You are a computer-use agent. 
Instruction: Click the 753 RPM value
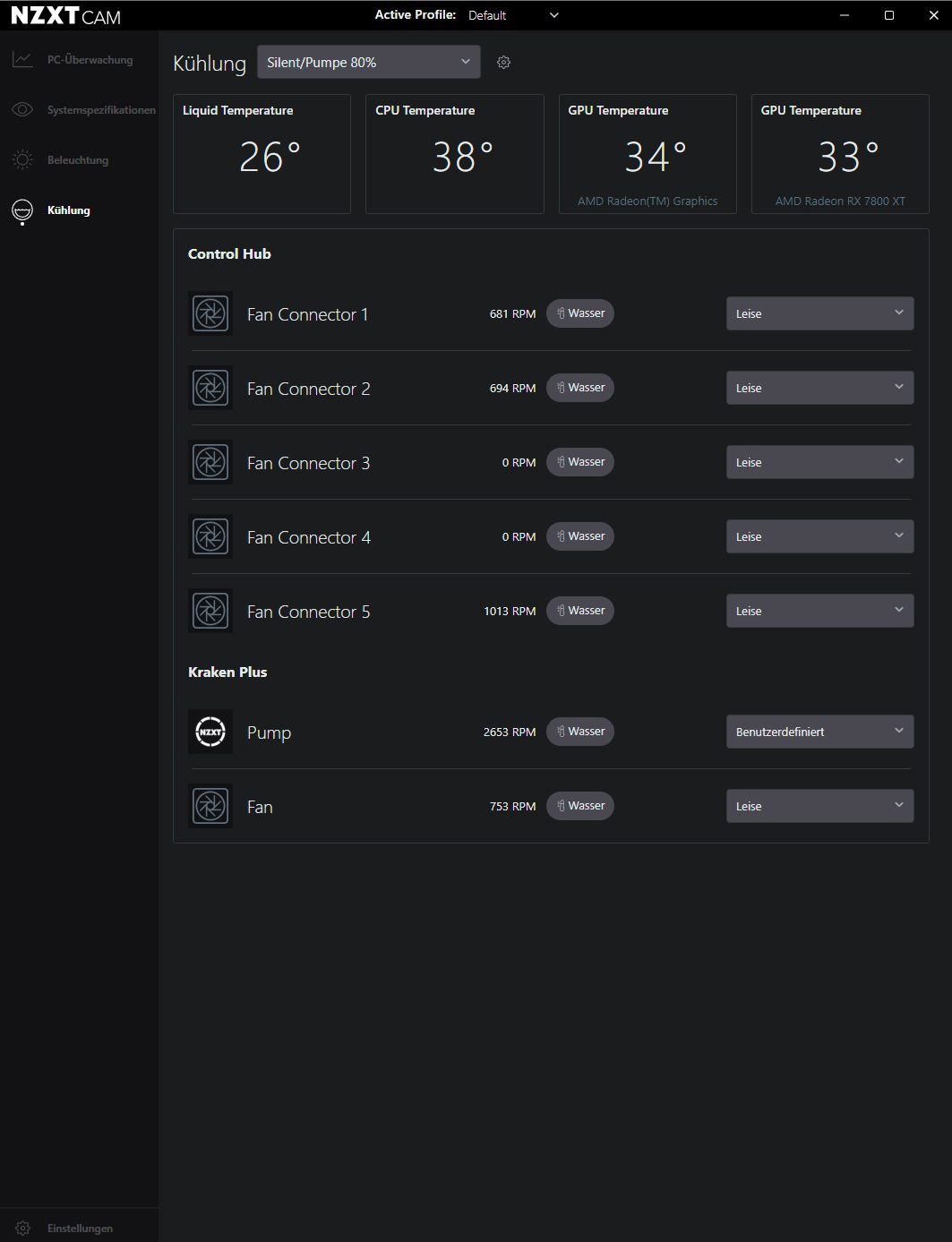coord(512,807)
